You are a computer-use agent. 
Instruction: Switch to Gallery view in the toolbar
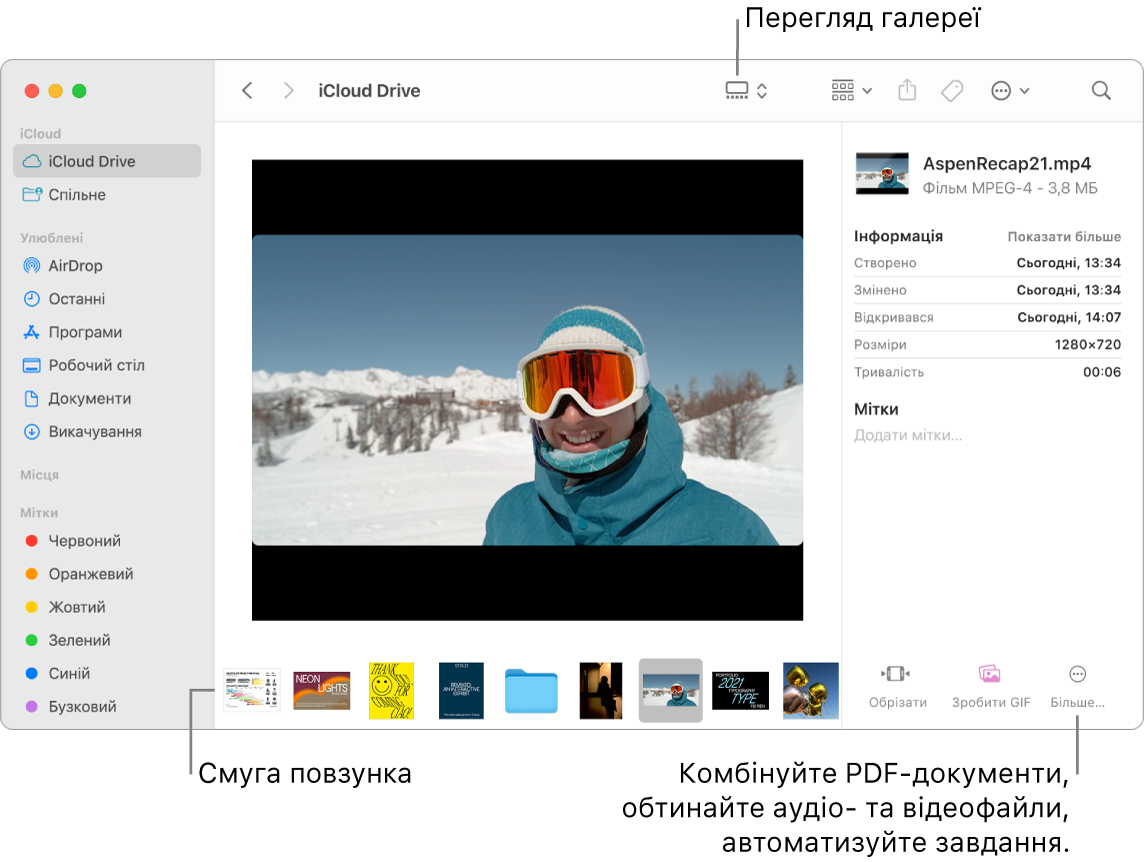click(x=738, y=90)
